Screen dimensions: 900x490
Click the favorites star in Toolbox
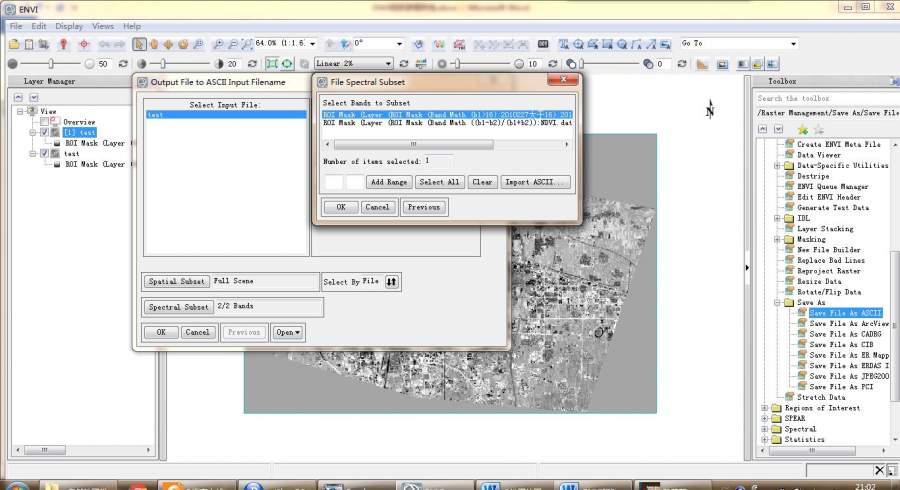tap(803, 129)
